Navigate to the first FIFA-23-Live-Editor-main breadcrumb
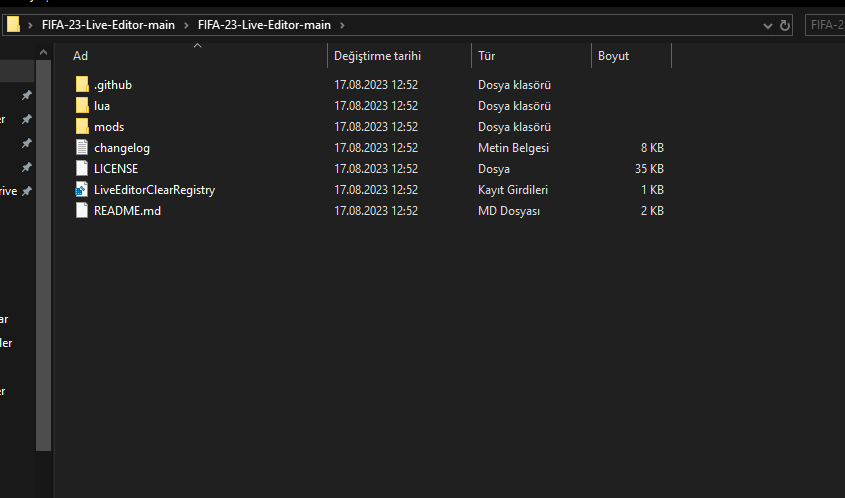Screen dimensions: 845x498 click(x=108, y=25)
